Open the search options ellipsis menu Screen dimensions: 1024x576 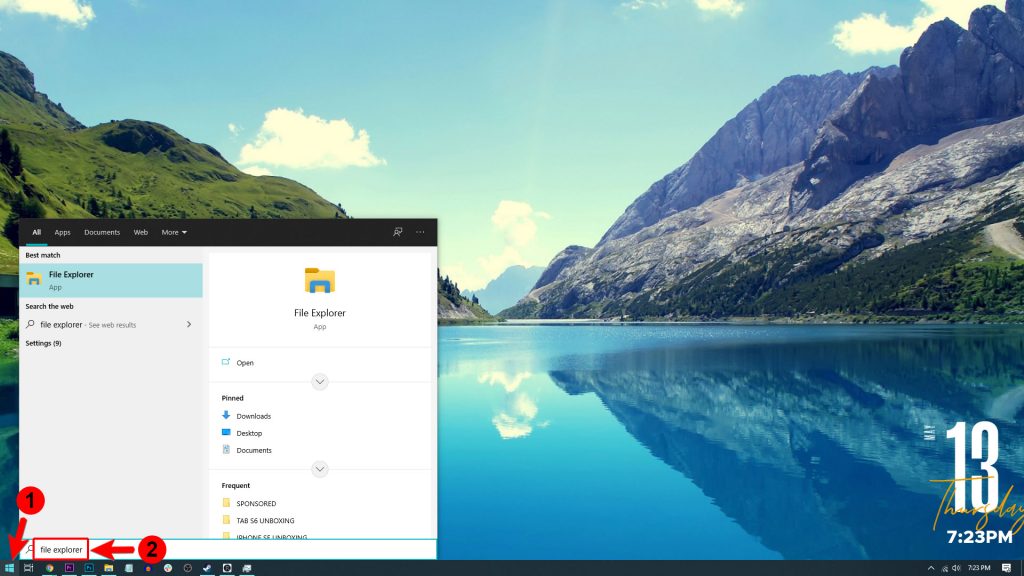420,232
